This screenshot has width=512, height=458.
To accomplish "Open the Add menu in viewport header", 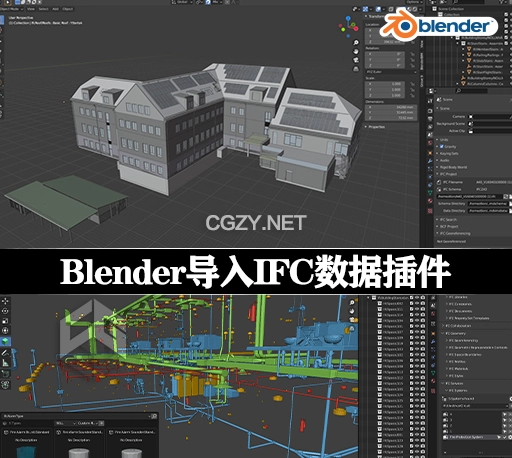I will [x=56, y=9].
